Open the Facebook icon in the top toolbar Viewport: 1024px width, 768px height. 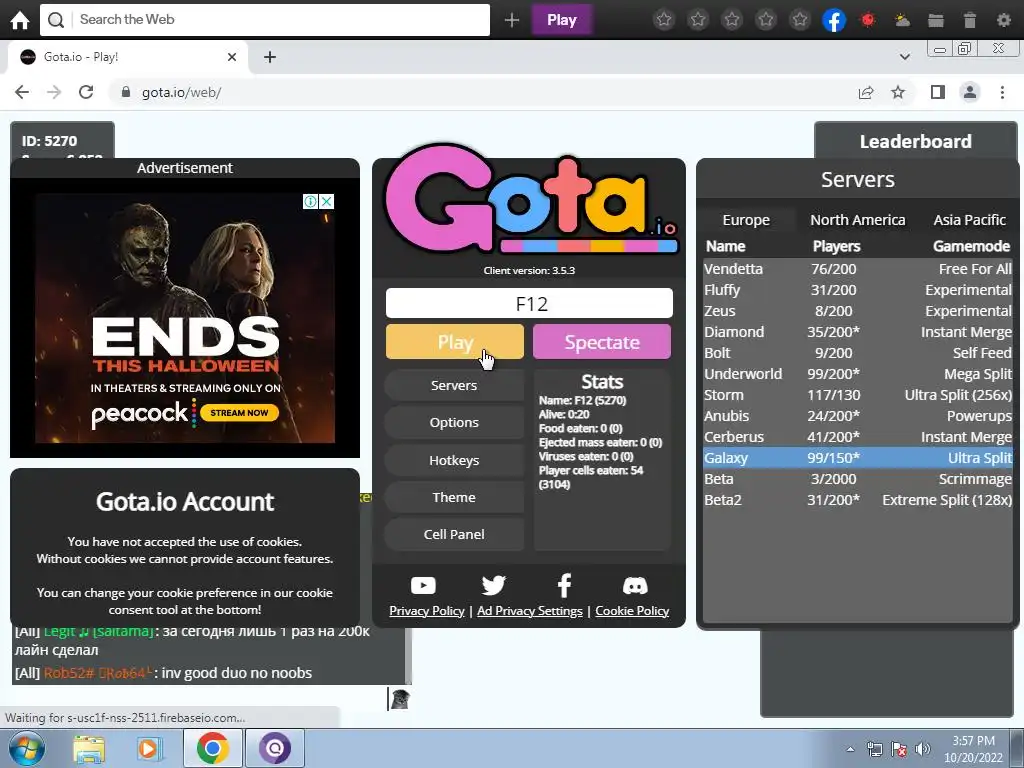(834, 20)
